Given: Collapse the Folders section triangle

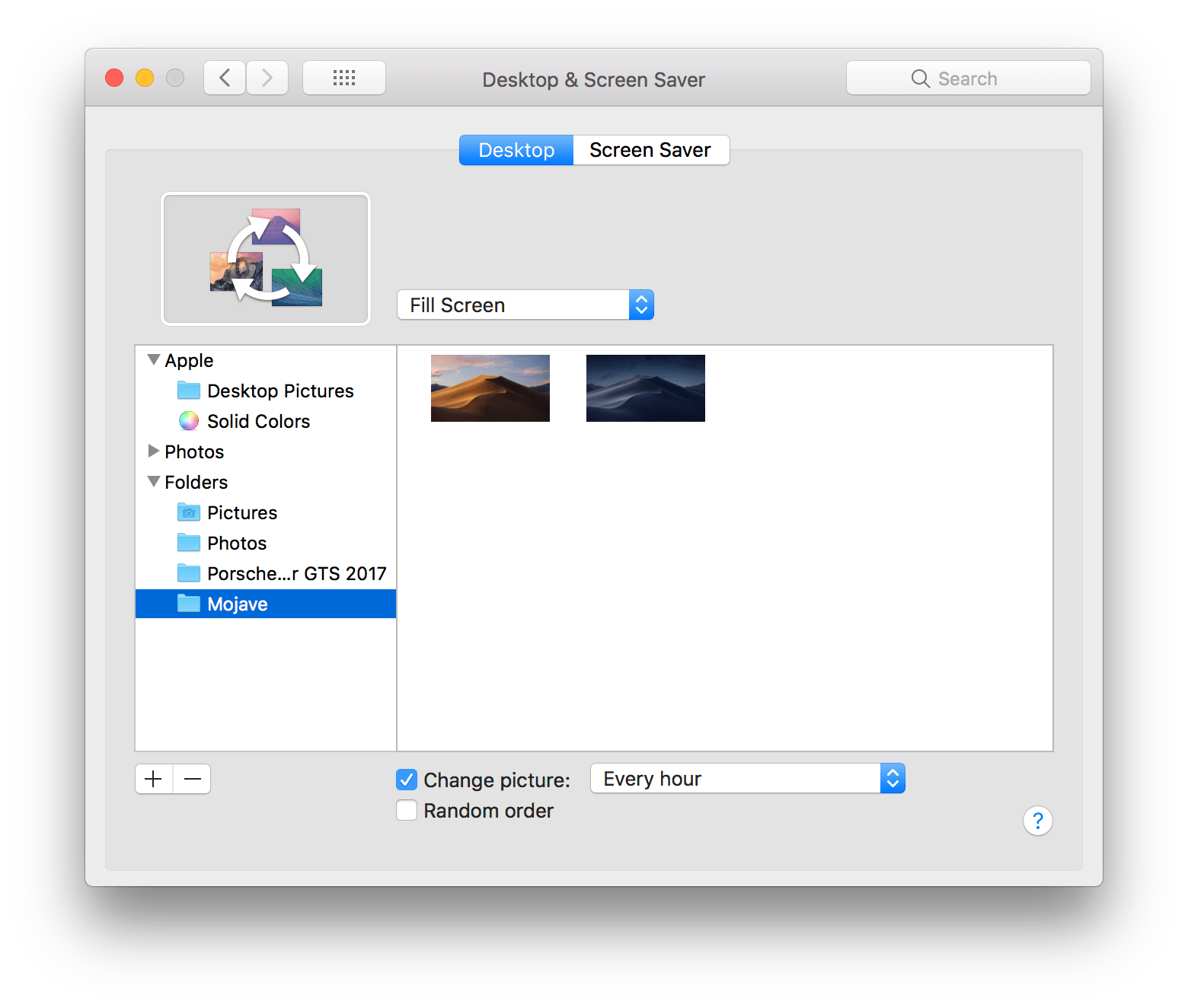Looking at the screenshot, I should pyautogui.click(x=154, y=481).
